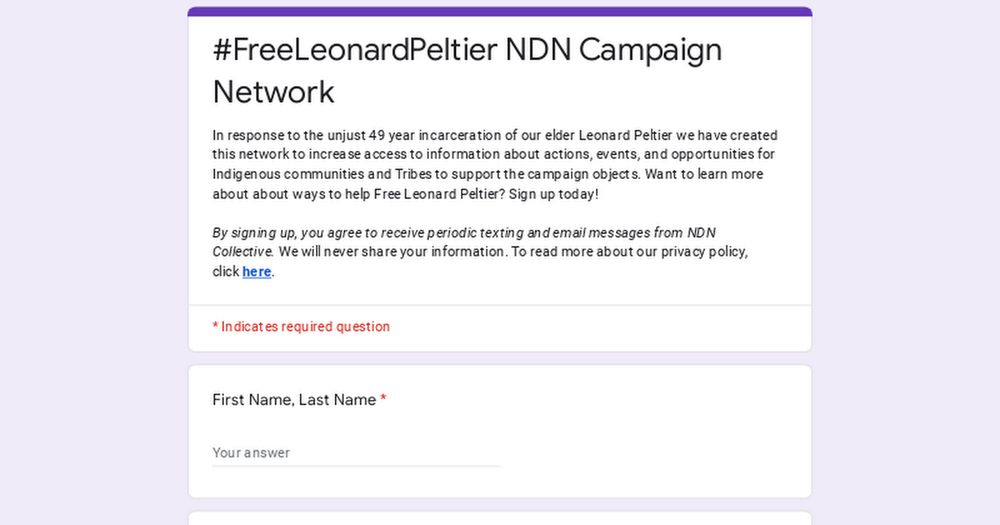
Task: Click the "In response to the unjust" sentence start
Action: 289,135
